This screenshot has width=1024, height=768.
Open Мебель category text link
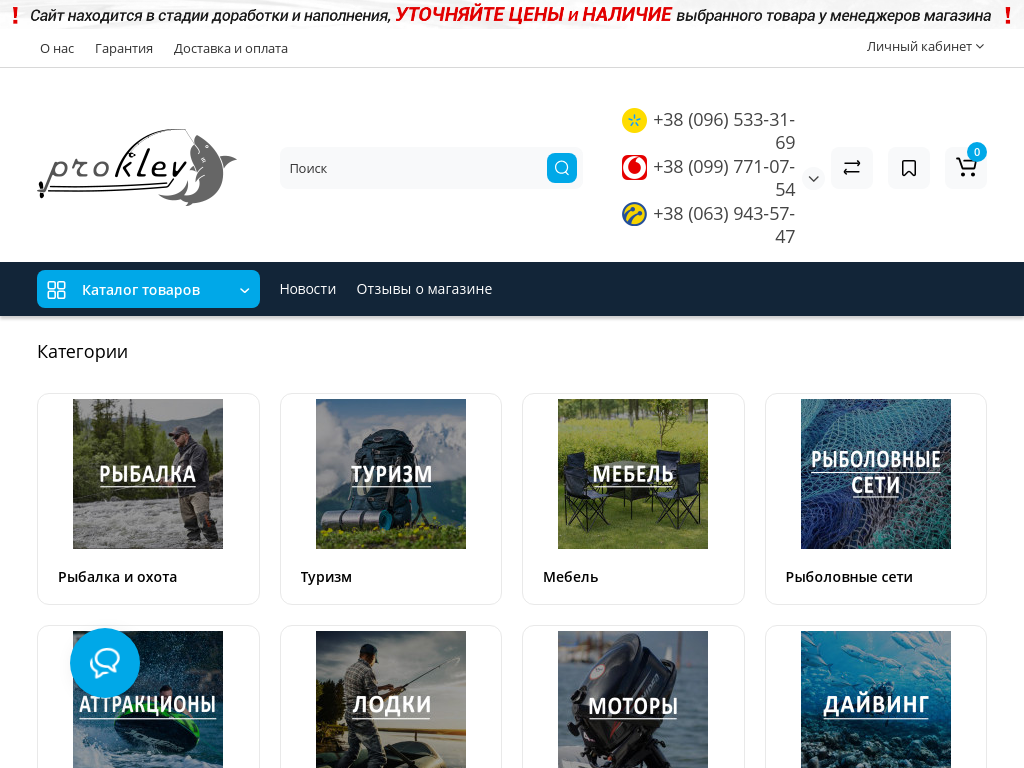(571, 577)
